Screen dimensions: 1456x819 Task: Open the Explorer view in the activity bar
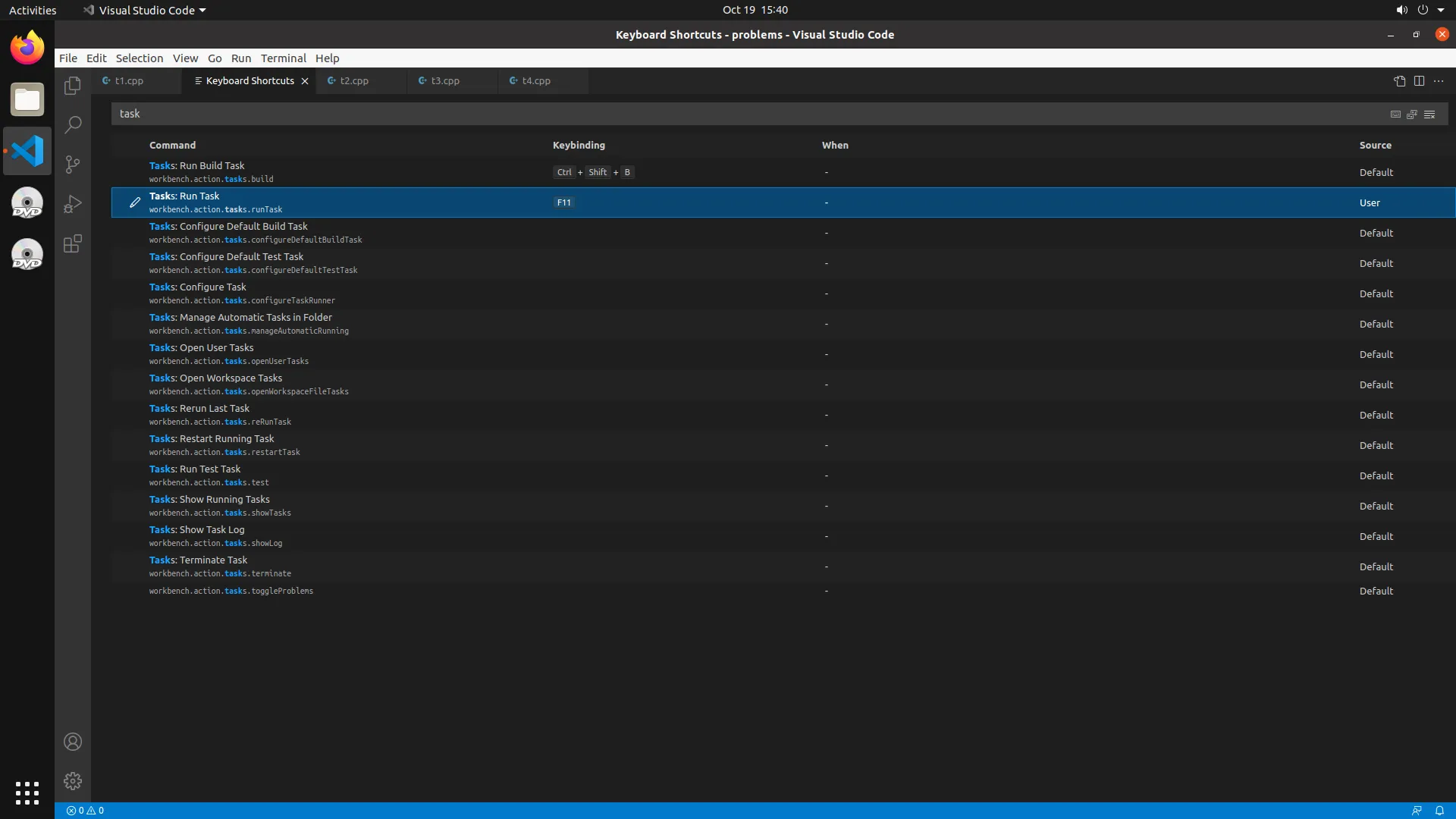[x=73, y=86]
